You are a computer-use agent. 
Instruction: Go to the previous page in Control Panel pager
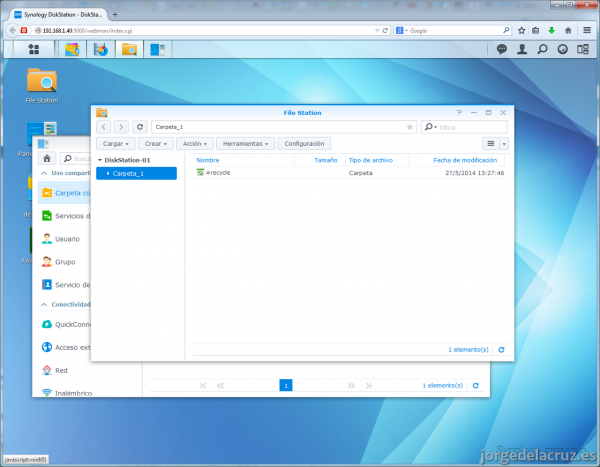point(221,385)
